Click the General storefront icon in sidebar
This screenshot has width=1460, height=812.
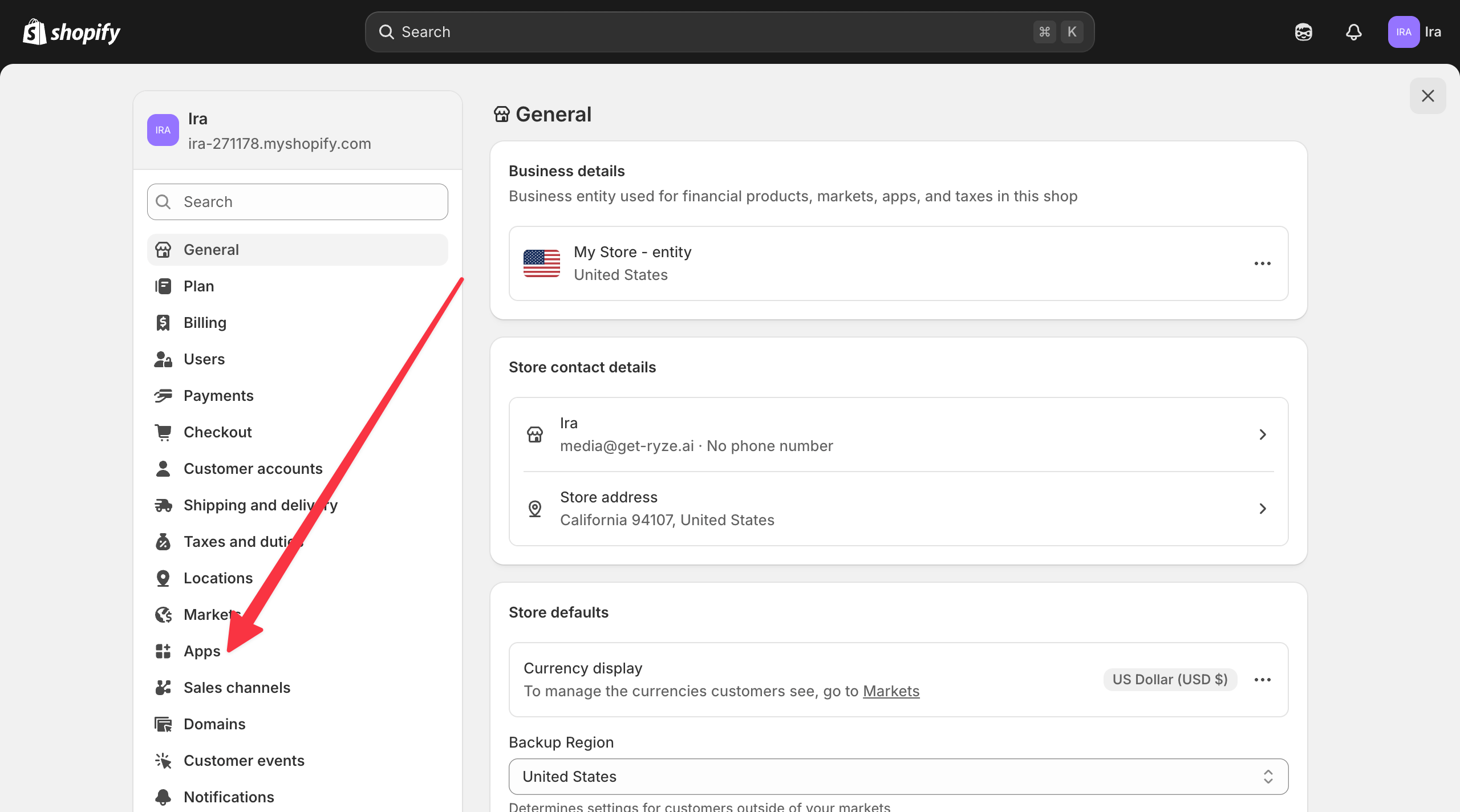(x=163, y=250)
